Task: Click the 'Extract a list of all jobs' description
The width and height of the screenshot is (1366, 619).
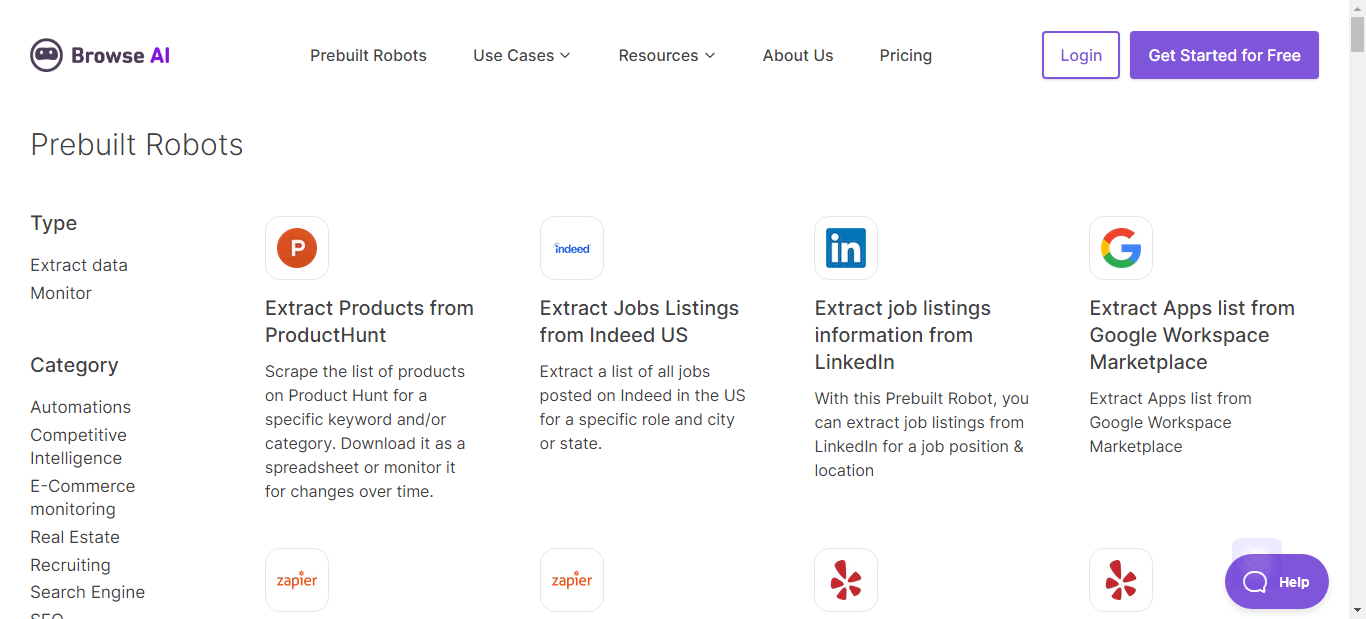Action: coord(643,407)
